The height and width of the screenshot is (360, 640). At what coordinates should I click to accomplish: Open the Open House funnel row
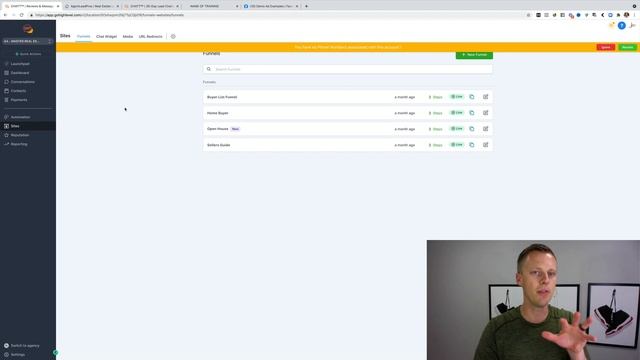point(348,129)
